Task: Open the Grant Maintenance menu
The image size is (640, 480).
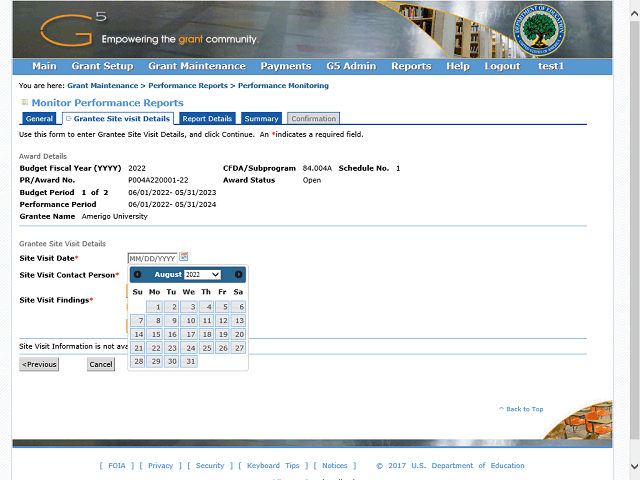Action: (x=197, y=66)
